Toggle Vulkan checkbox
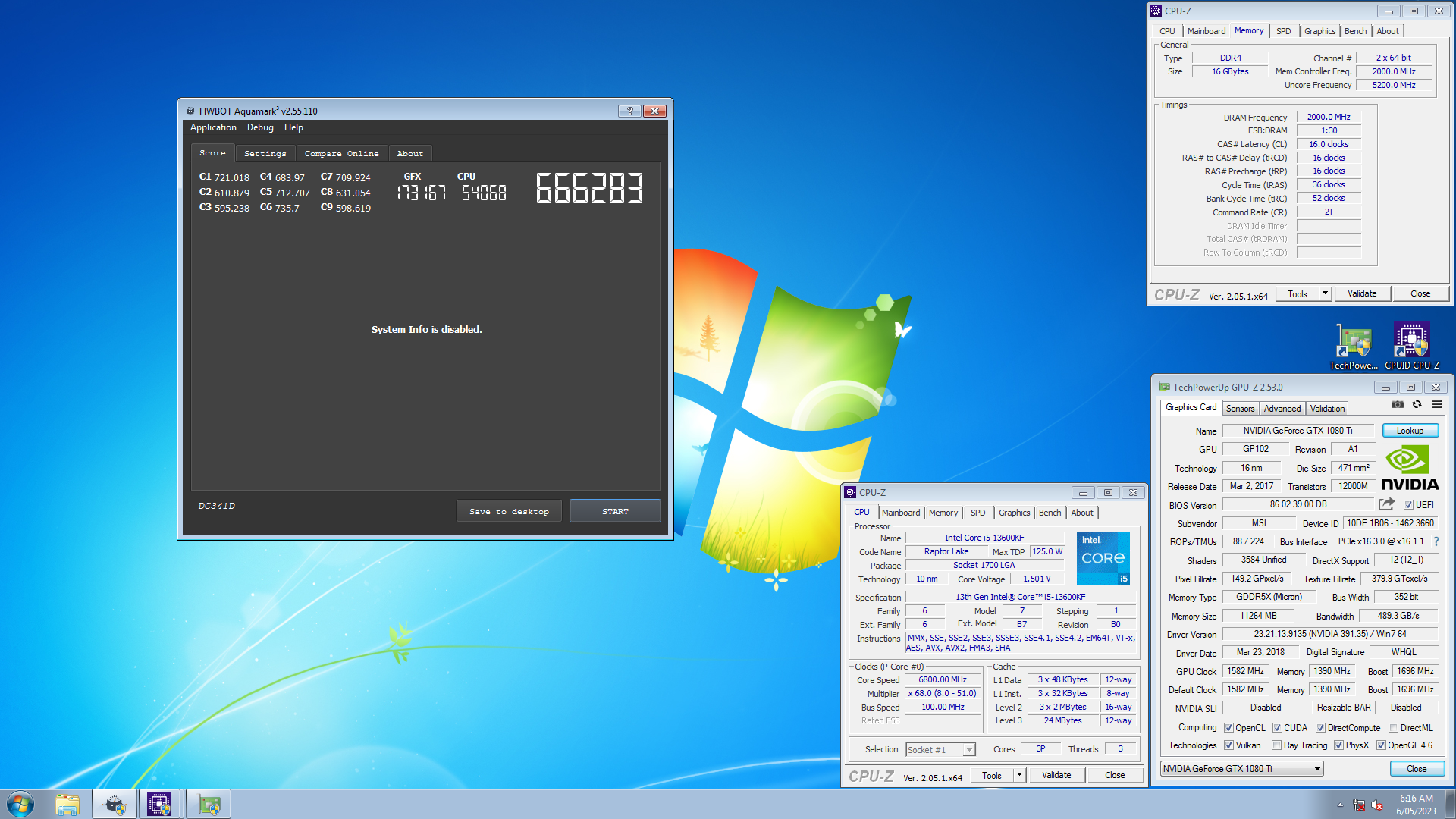Screen dimensions: 1456x819 tap(1228, 745)
